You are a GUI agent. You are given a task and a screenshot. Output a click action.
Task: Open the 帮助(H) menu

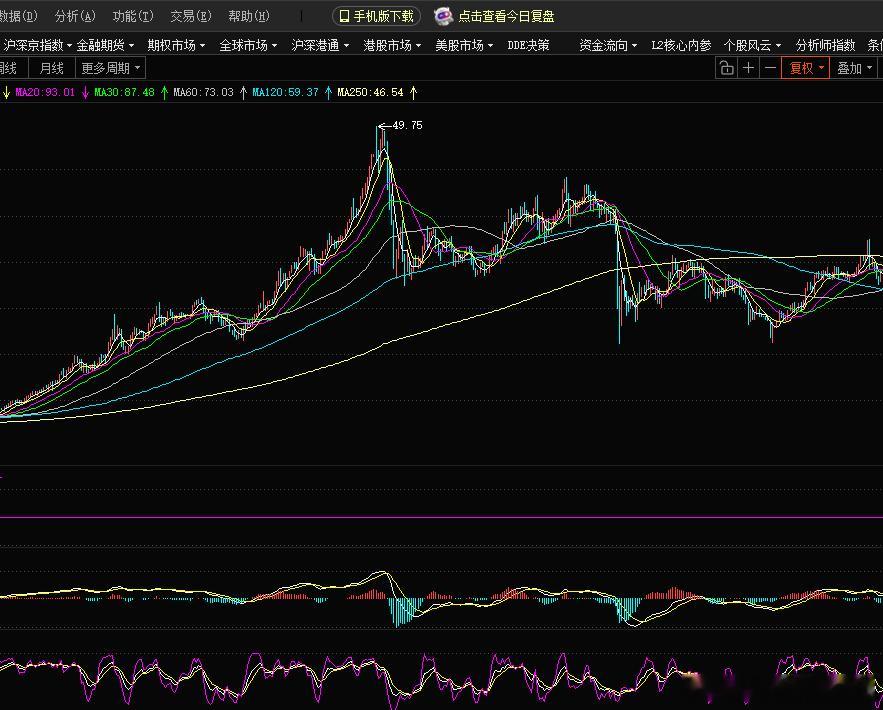[x=249, y=16]
